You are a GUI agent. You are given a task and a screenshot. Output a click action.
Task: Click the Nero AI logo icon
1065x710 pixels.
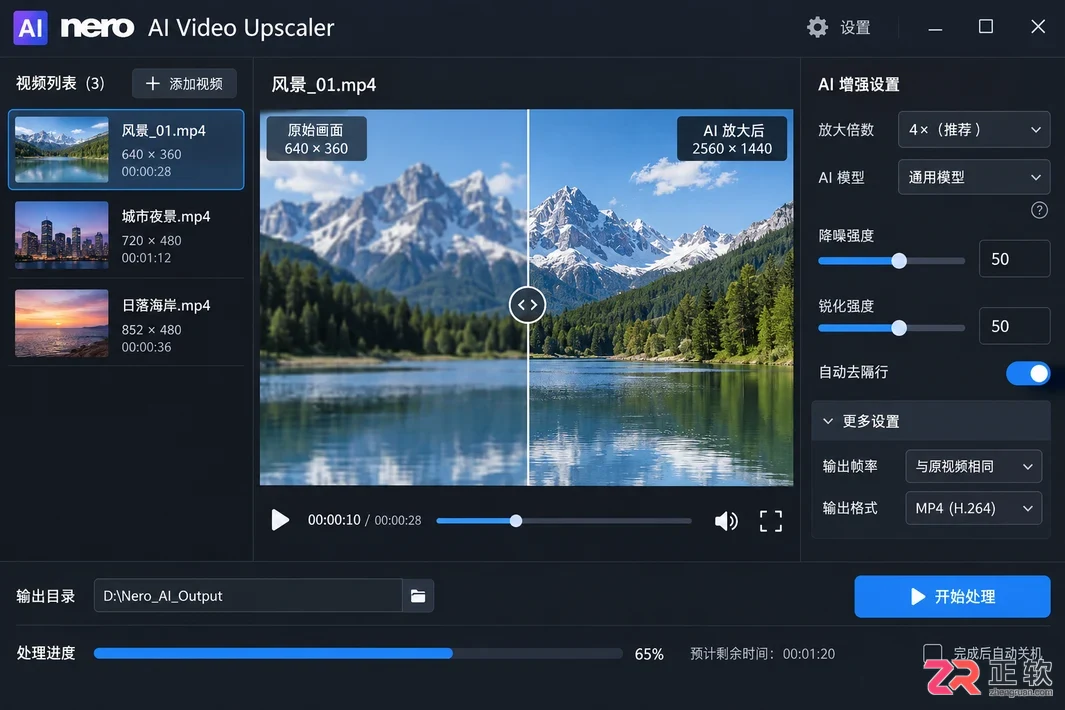pyautogui.click(x=31, y=27)
